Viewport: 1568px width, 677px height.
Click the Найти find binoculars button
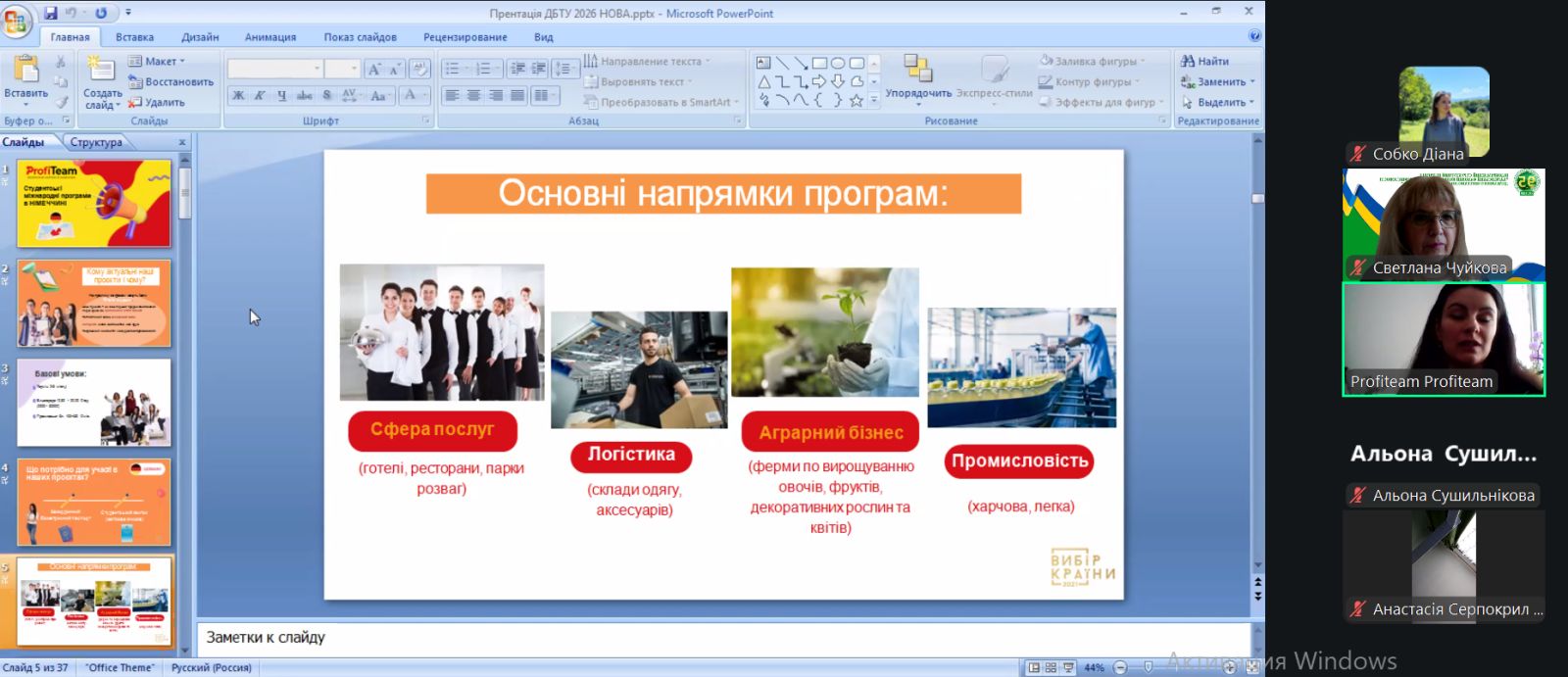pos(1205,61)
